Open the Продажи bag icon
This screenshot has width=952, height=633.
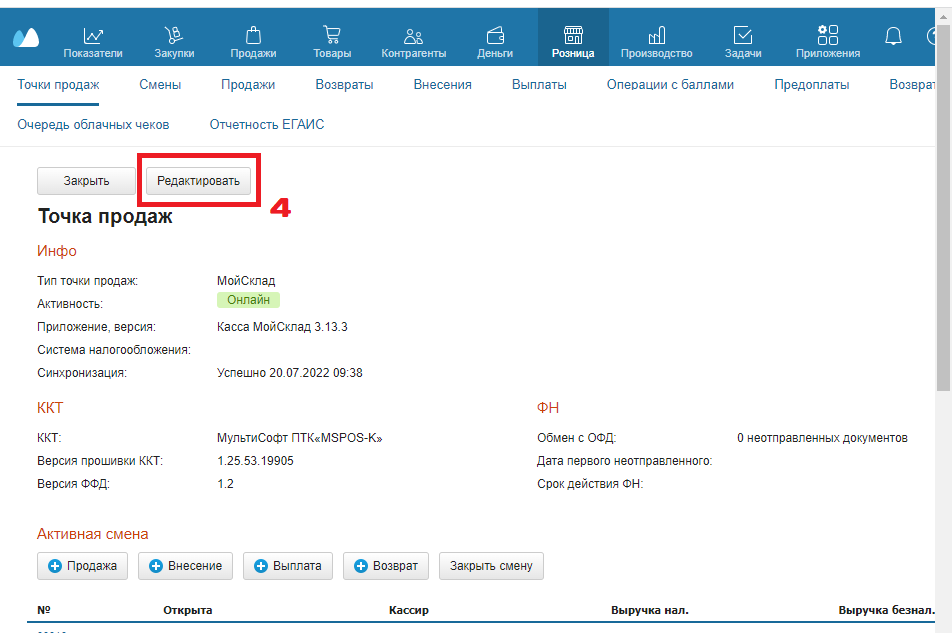253,37
